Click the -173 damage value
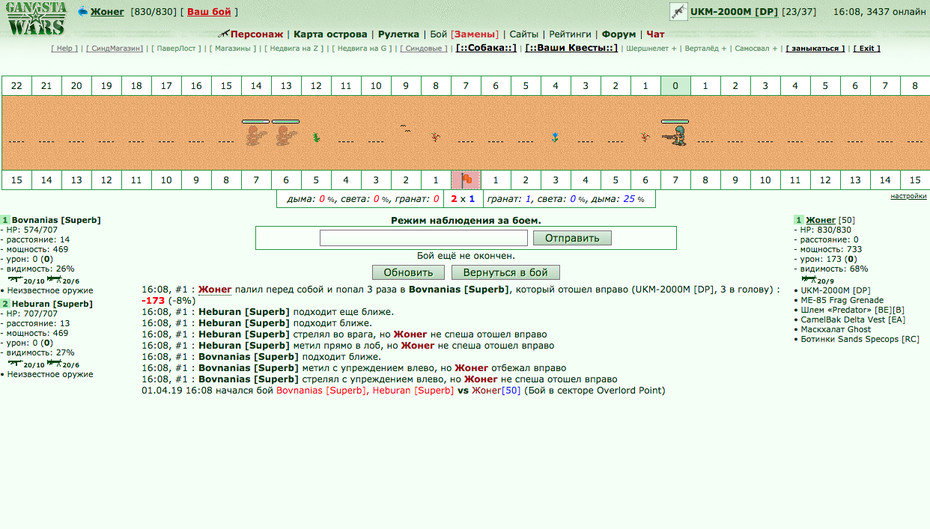 [153, 300]
